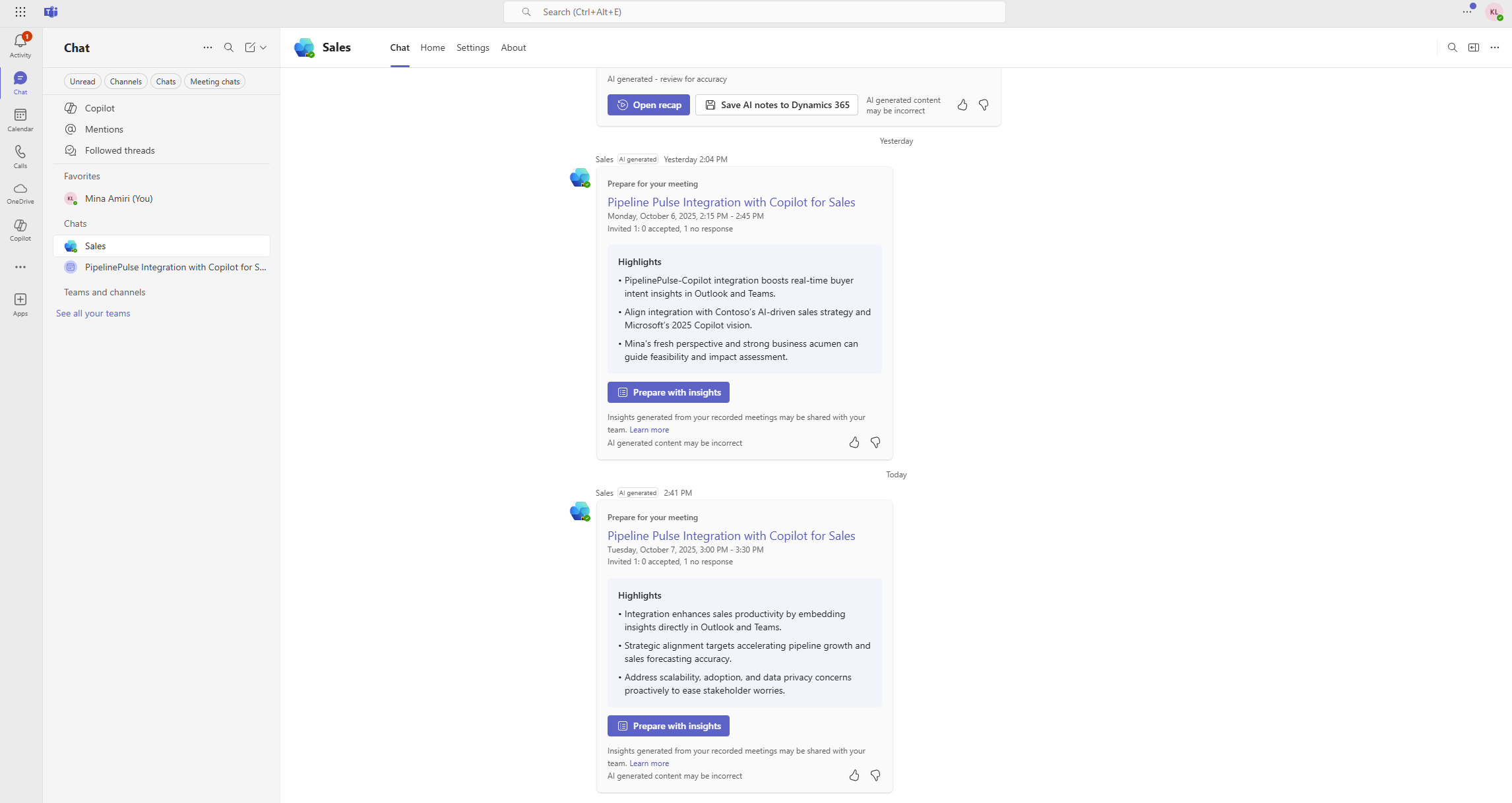
Task: Click the top search bar
Action: (x=755, y=12)
